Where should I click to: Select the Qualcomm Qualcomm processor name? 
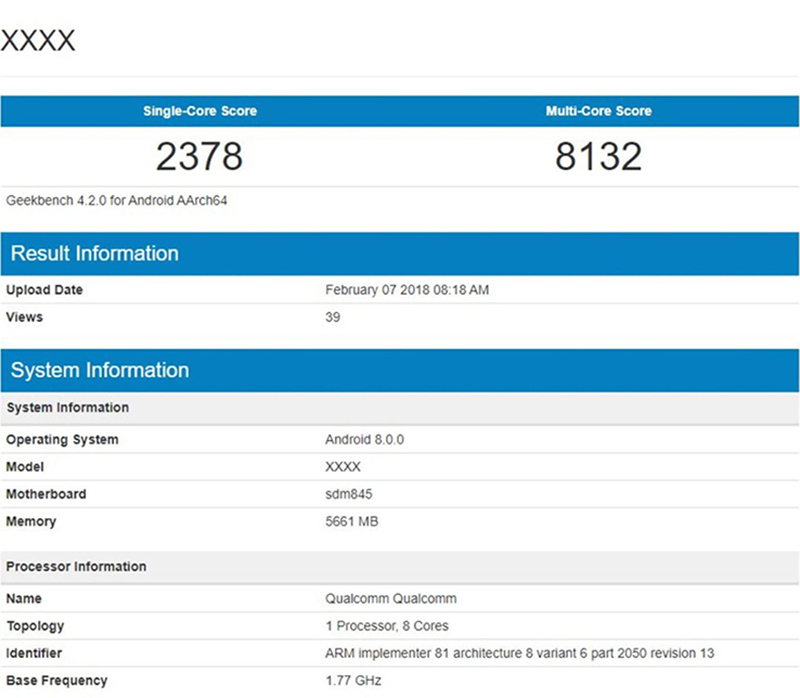(389, 598)
